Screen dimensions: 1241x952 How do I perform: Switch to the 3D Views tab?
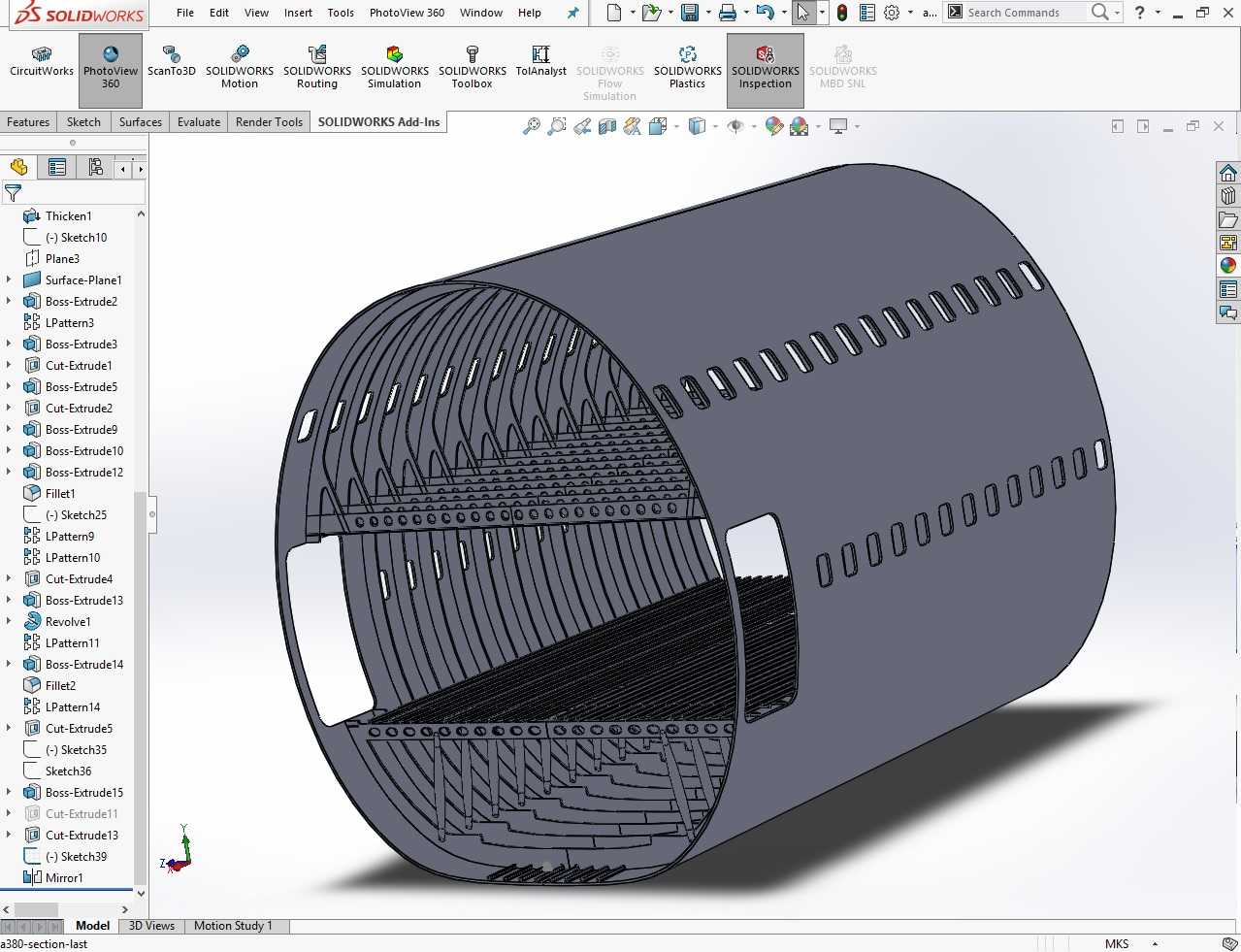pyautogui.click(x=152, y=926)
